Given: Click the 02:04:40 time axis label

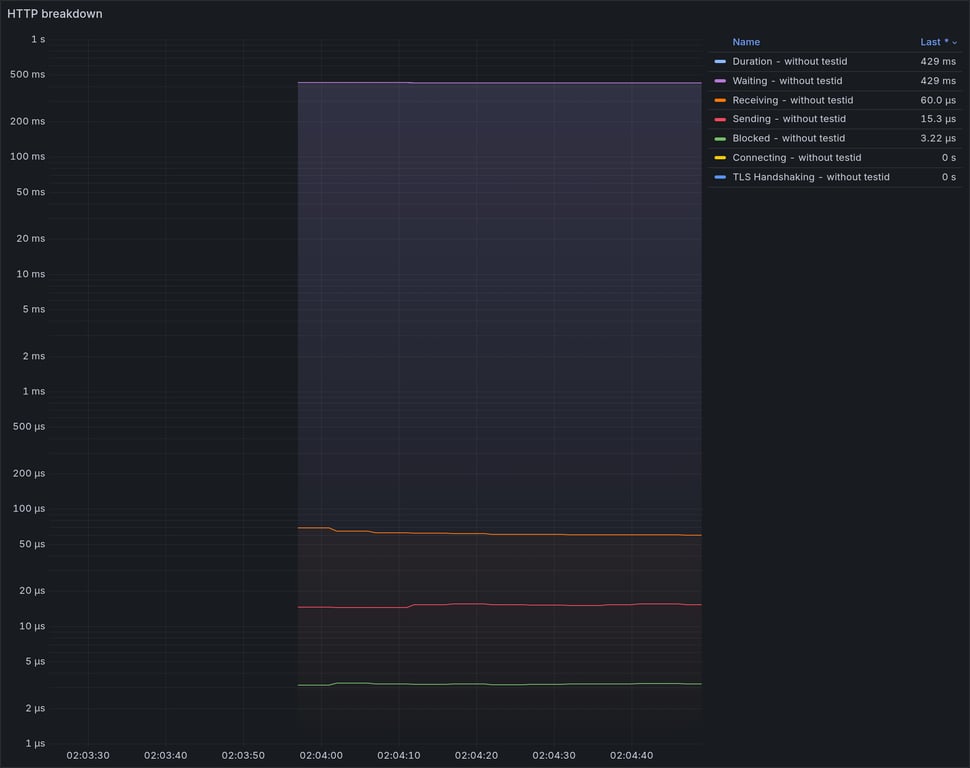Looking at the screenshot, I should point(632,755).
